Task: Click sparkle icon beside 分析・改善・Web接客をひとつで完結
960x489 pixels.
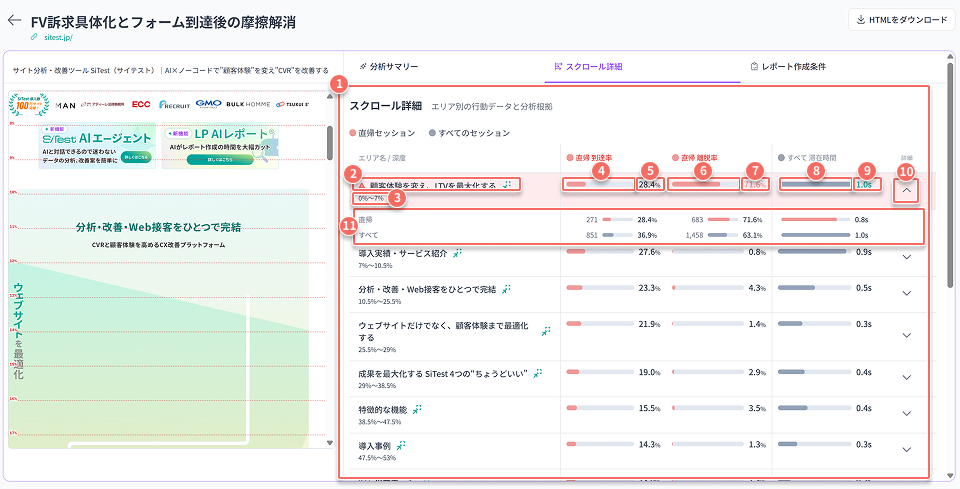Action: click(506, 289)
